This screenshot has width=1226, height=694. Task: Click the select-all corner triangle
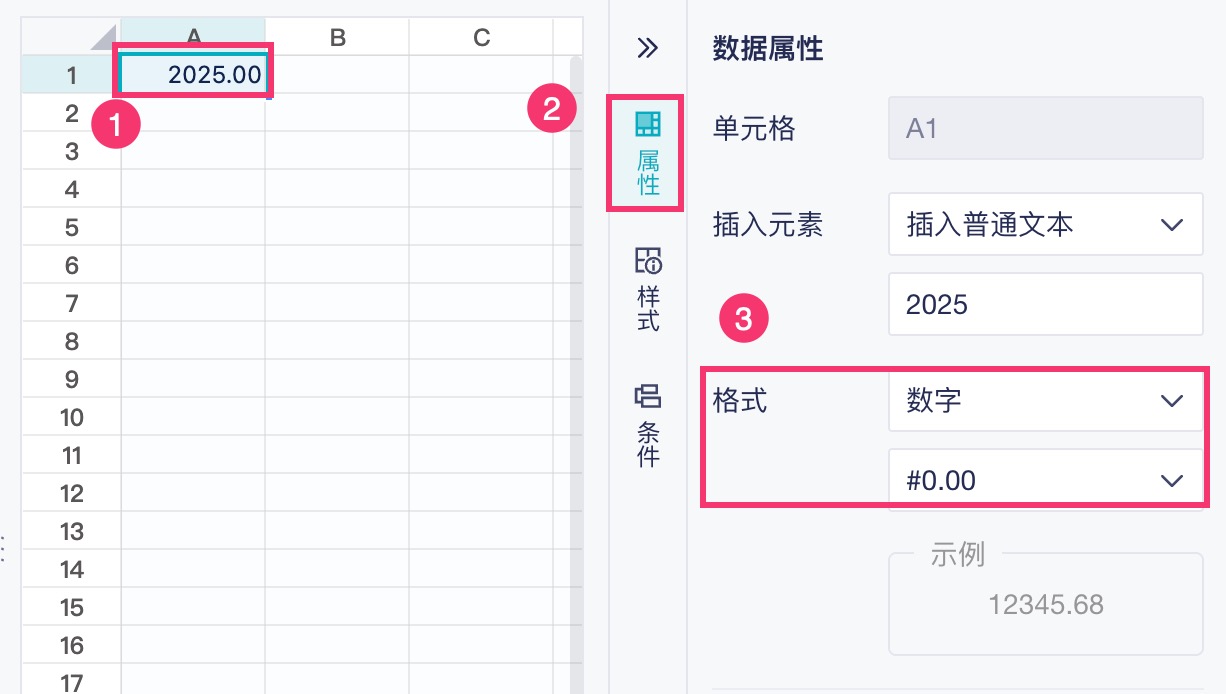pyautogui.click(x=103, y=38)
